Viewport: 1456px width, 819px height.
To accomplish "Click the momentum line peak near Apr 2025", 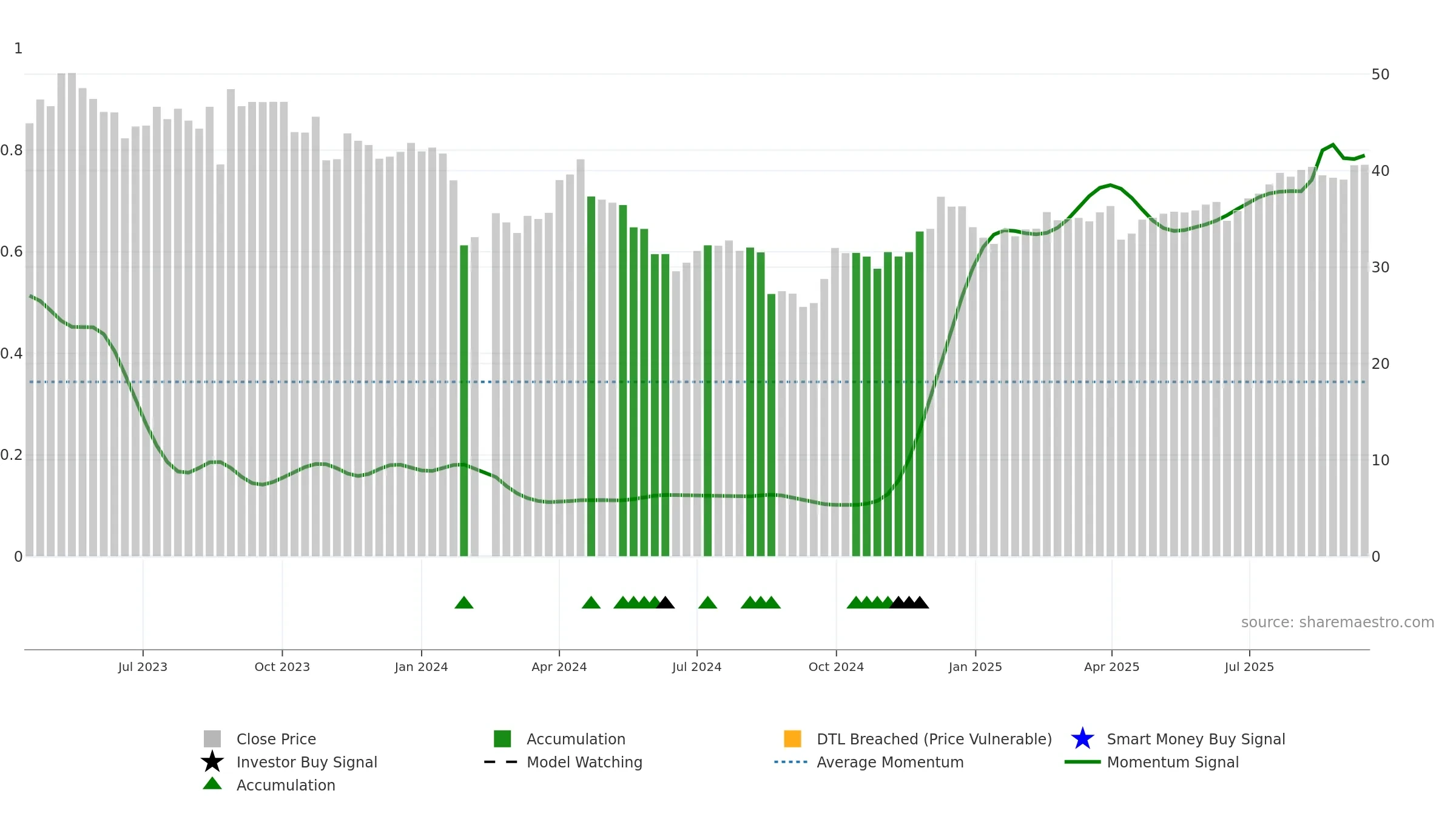I will 1110,185.
